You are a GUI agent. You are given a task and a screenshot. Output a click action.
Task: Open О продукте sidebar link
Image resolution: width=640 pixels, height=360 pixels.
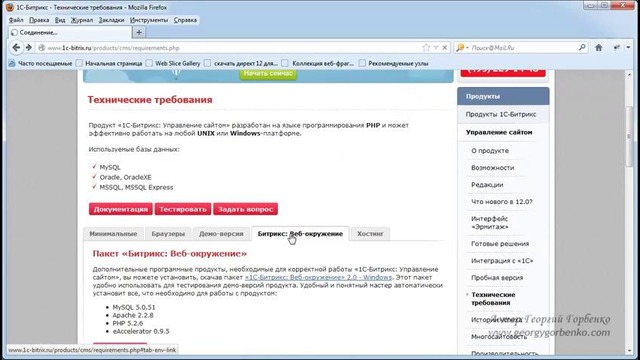click(x=490, y=151)
